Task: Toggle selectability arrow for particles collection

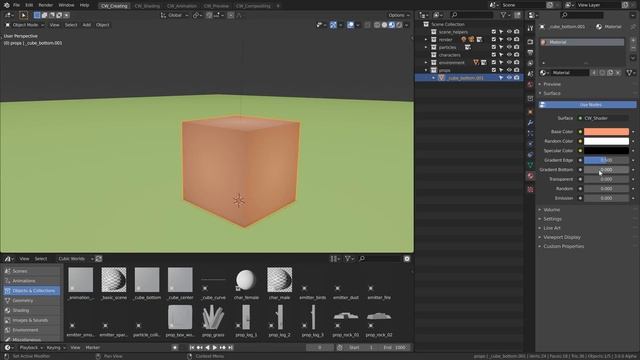Action: point(501,47)
